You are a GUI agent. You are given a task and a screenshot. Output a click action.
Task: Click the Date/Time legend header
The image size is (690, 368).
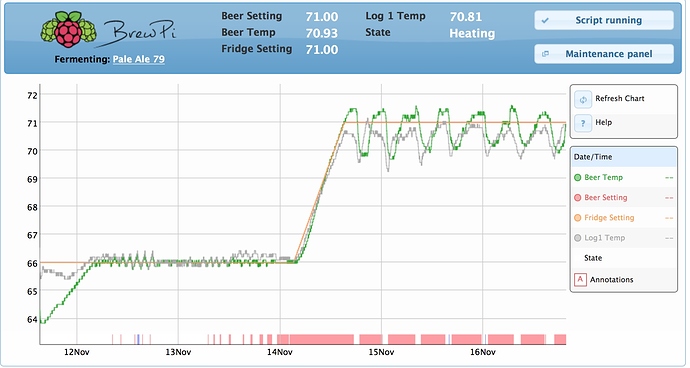click(x=624, y=157)
